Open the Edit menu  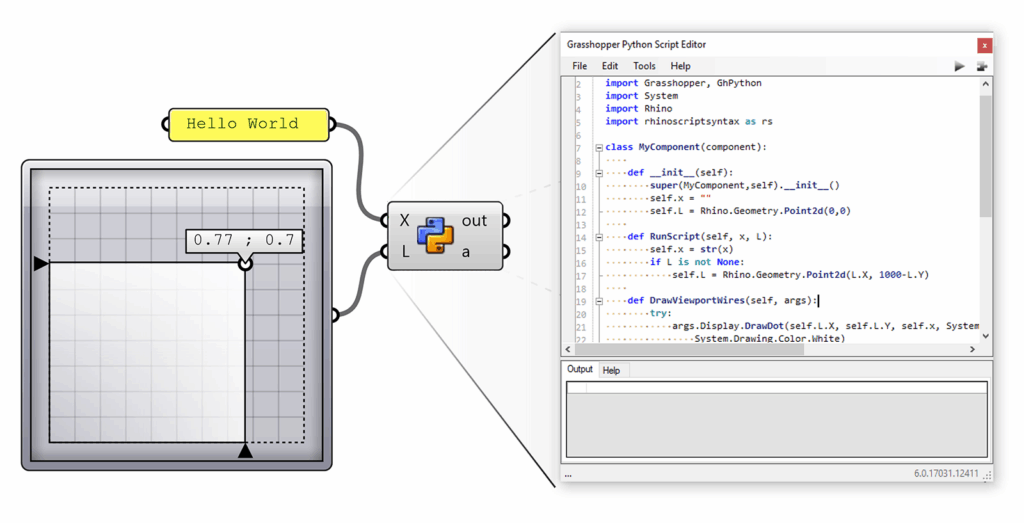coord(610,66)
